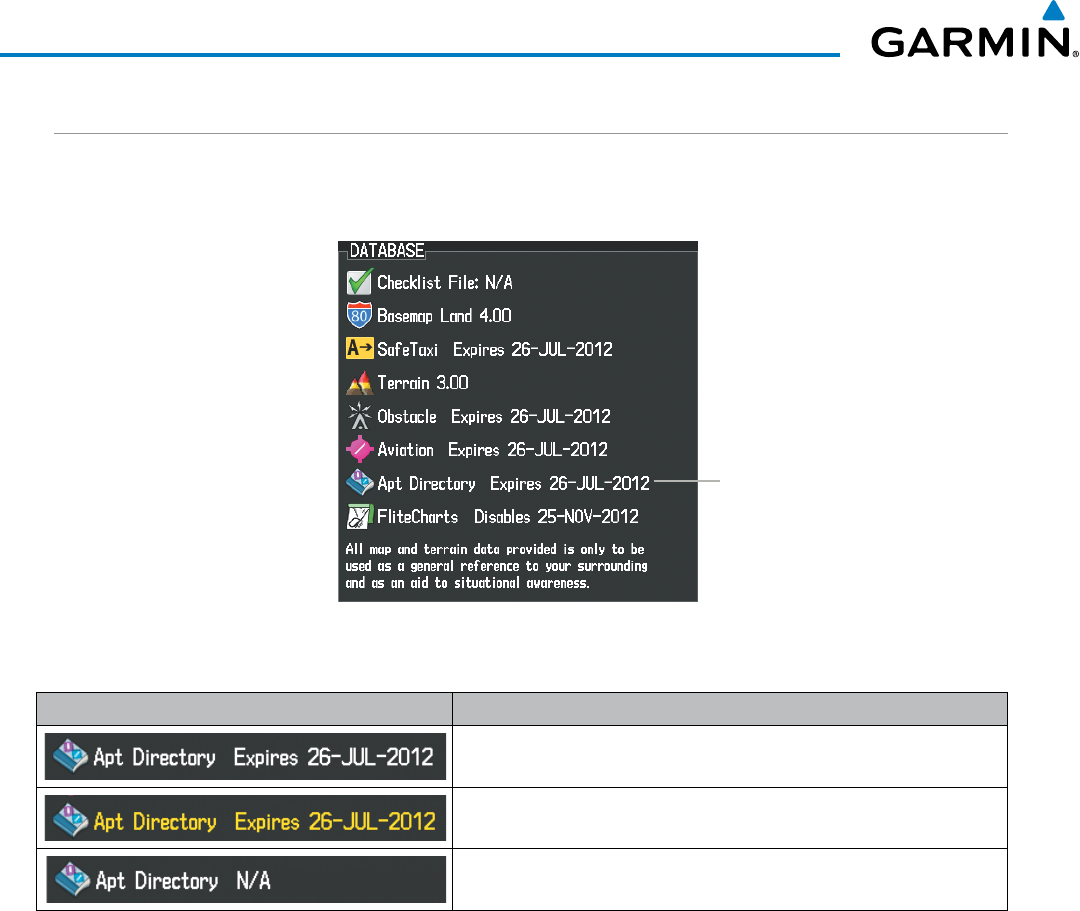Select Obstacle 'Expires 26-JUL-2012' date
Screen dimensions: 1080x911
point(530,416)
